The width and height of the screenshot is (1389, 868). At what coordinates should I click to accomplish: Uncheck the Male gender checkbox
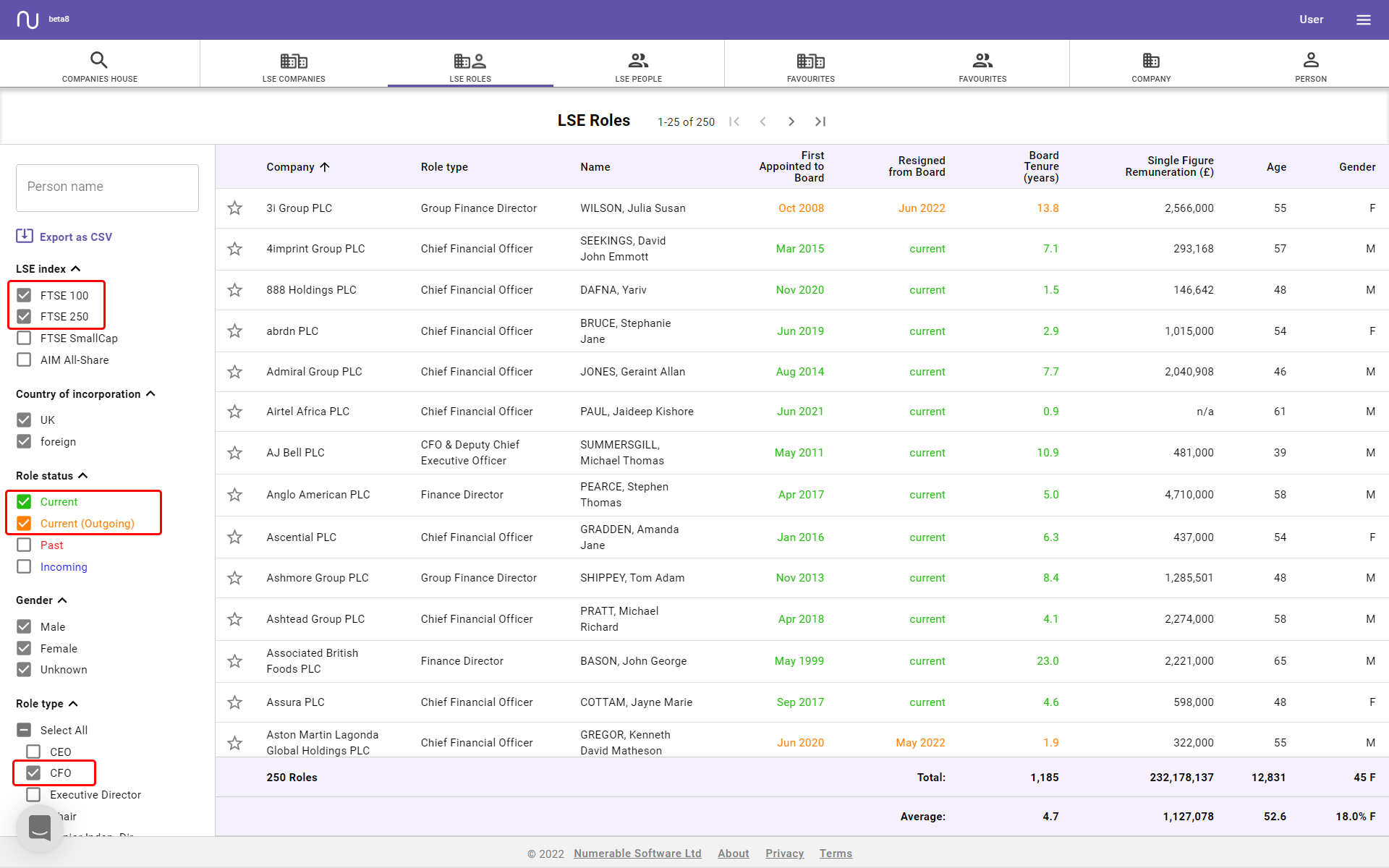pos(24,626)
